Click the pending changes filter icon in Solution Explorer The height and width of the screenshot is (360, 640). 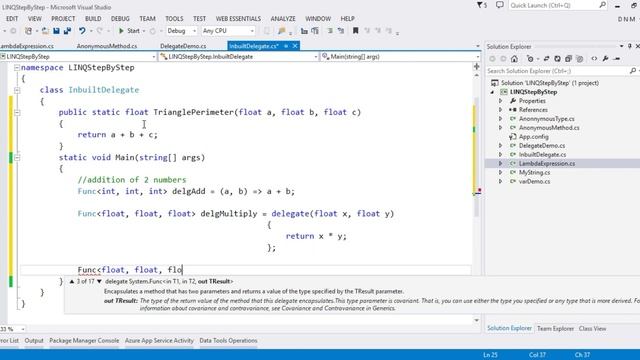530,59
